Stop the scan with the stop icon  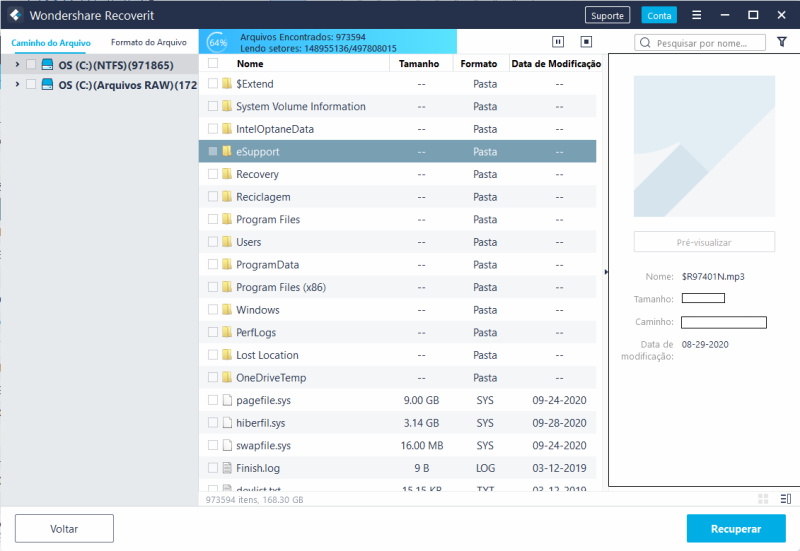(586, 42)
